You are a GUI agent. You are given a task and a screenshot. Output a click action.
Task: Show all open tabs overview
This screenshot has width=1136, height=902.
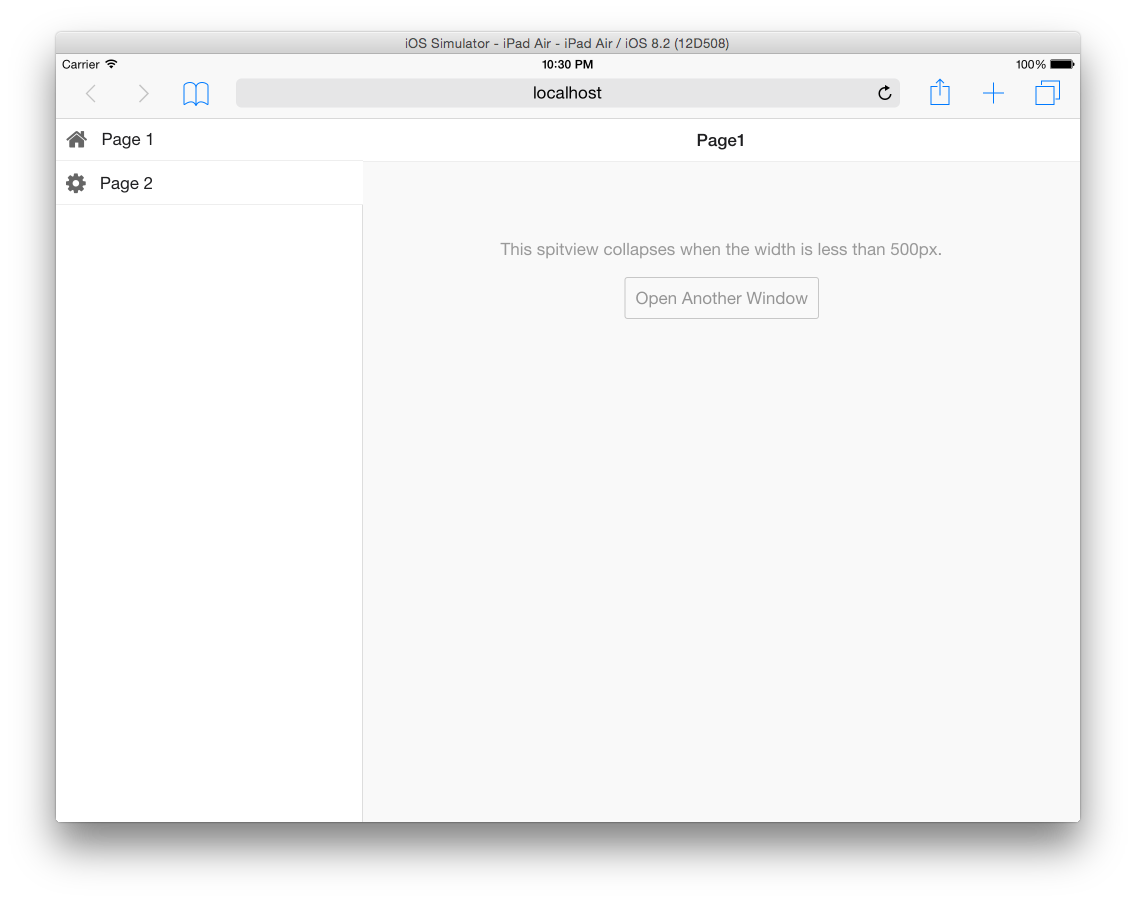click(x=1047, y=94)
